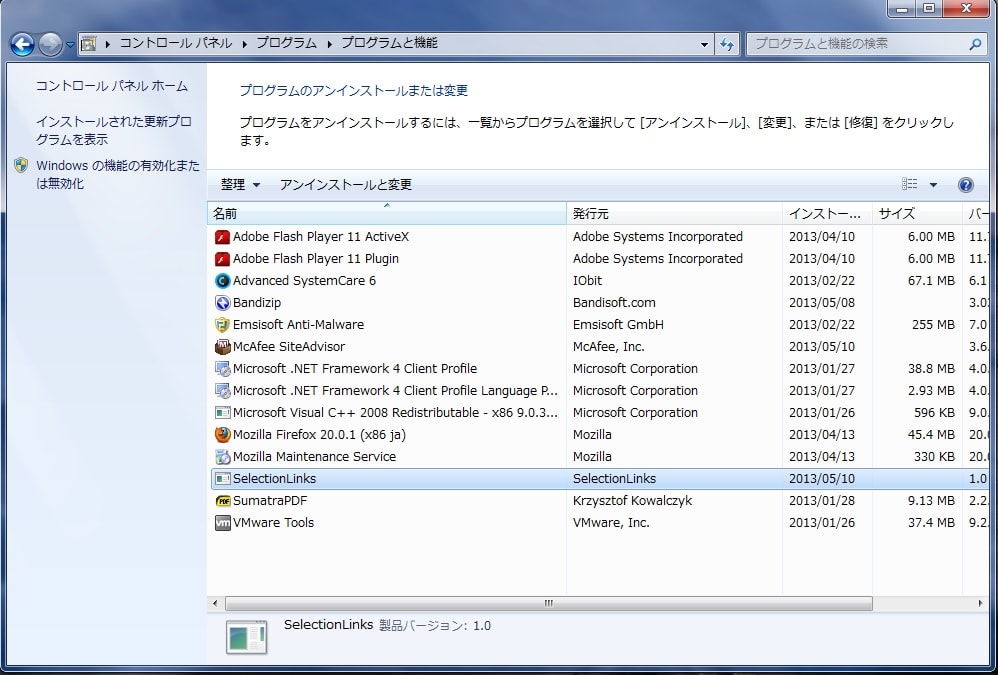Click the Mozilla Firefox 20.0.1 icon
The height and width of the screenshot is (675, 998).
click(222, 435)
